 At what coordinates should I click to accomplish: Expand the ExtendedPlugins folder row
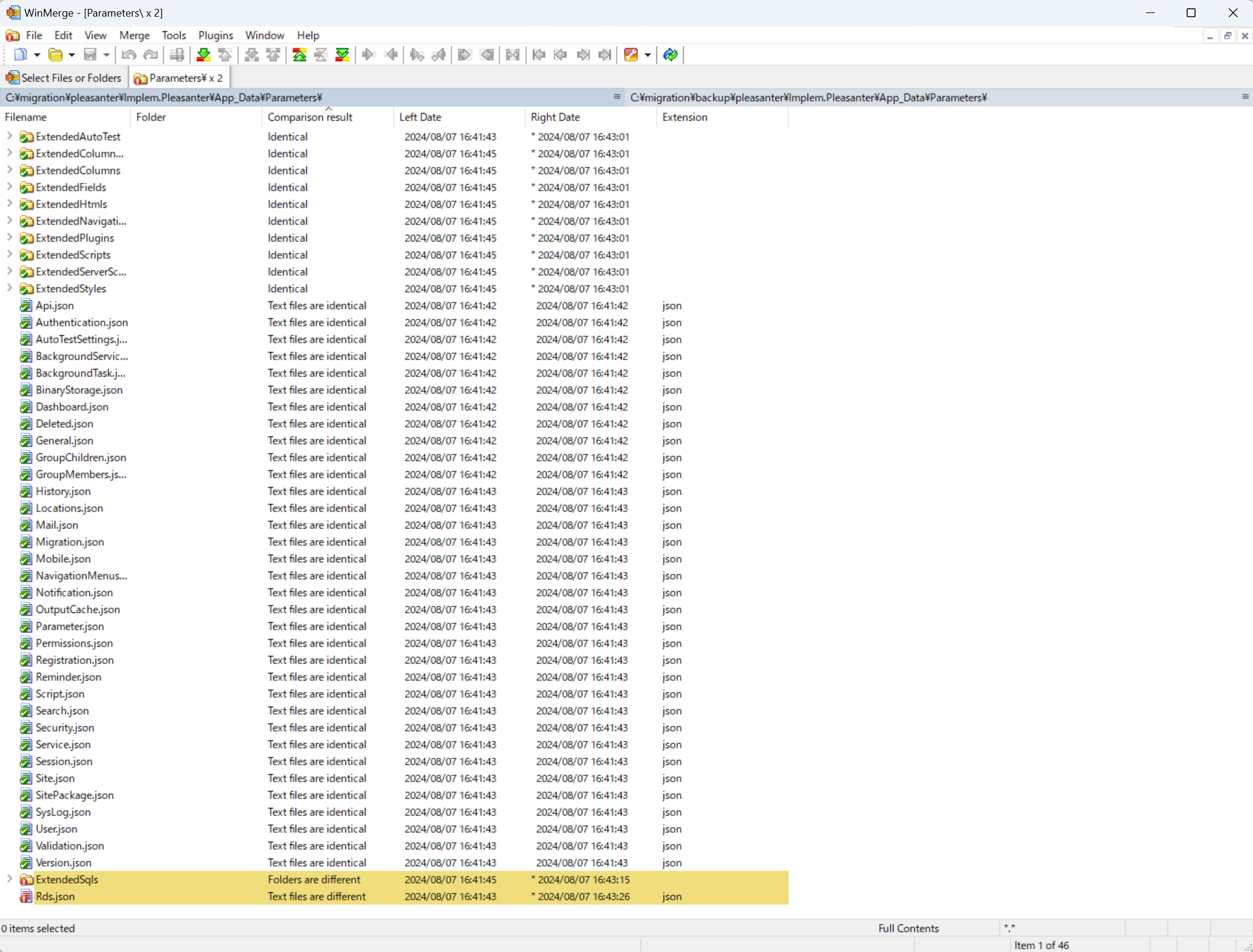pyautogui.click(x=9, y=238)
